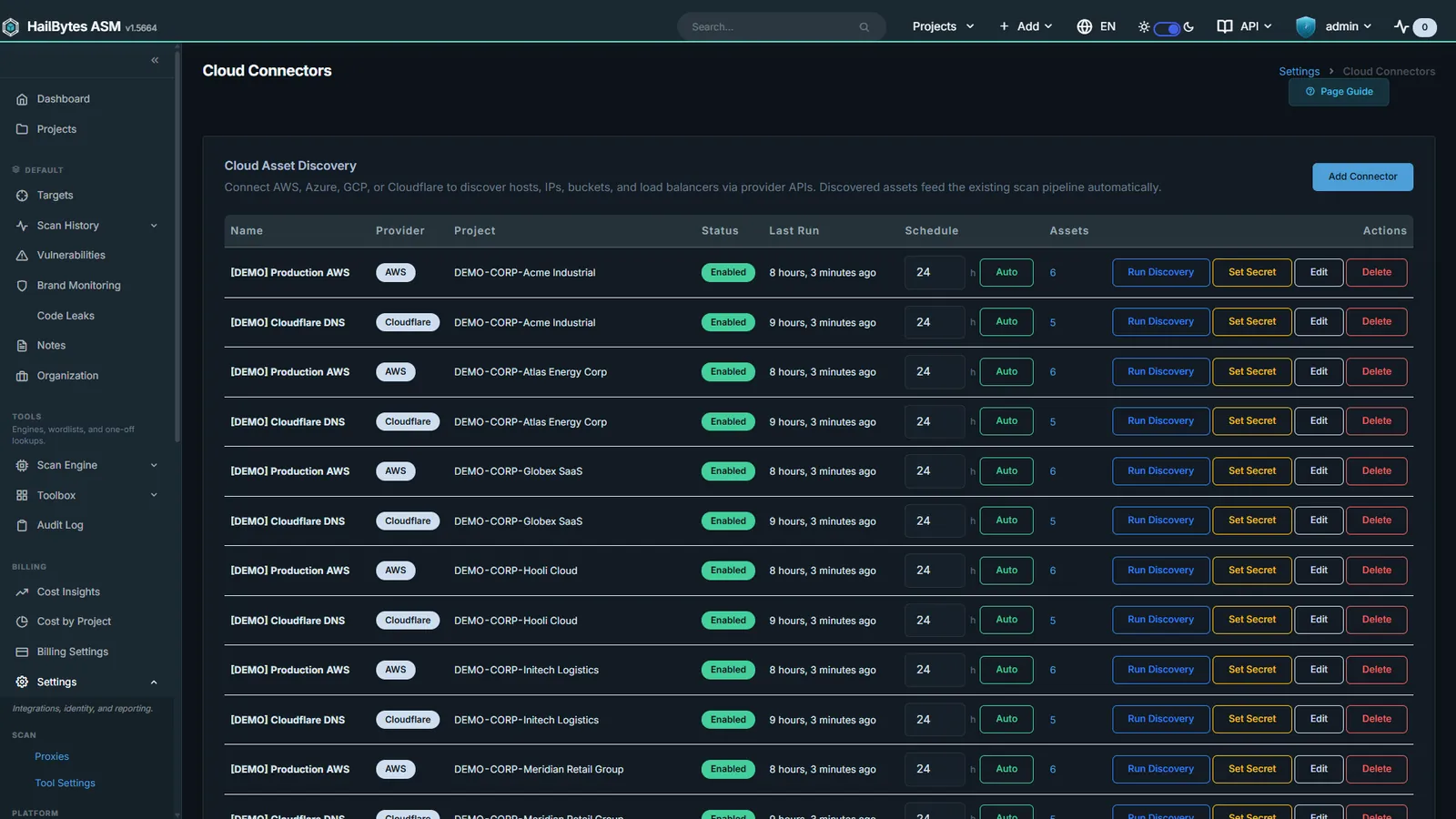Image resolution: width=1456 pixels, height=819 pixels.
Task: Expand the Scan History submenu chevron
Action: click(154, 226)
